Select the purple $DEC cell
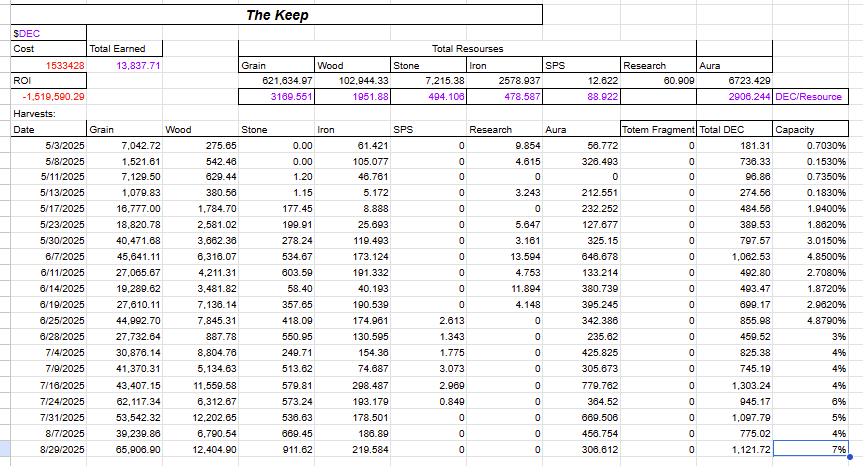 tap(48, 33)
